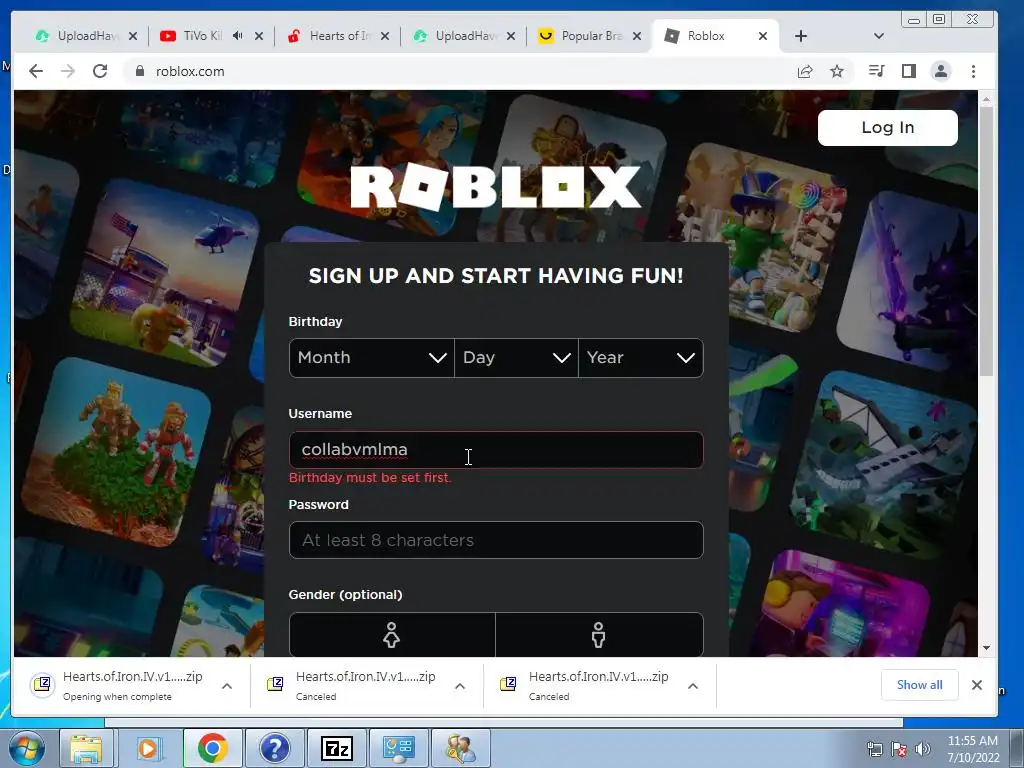The height and width of the screenshot is (768, 1024).
Task: Click the Roblox logo
Action: click(x=496, y=187)
